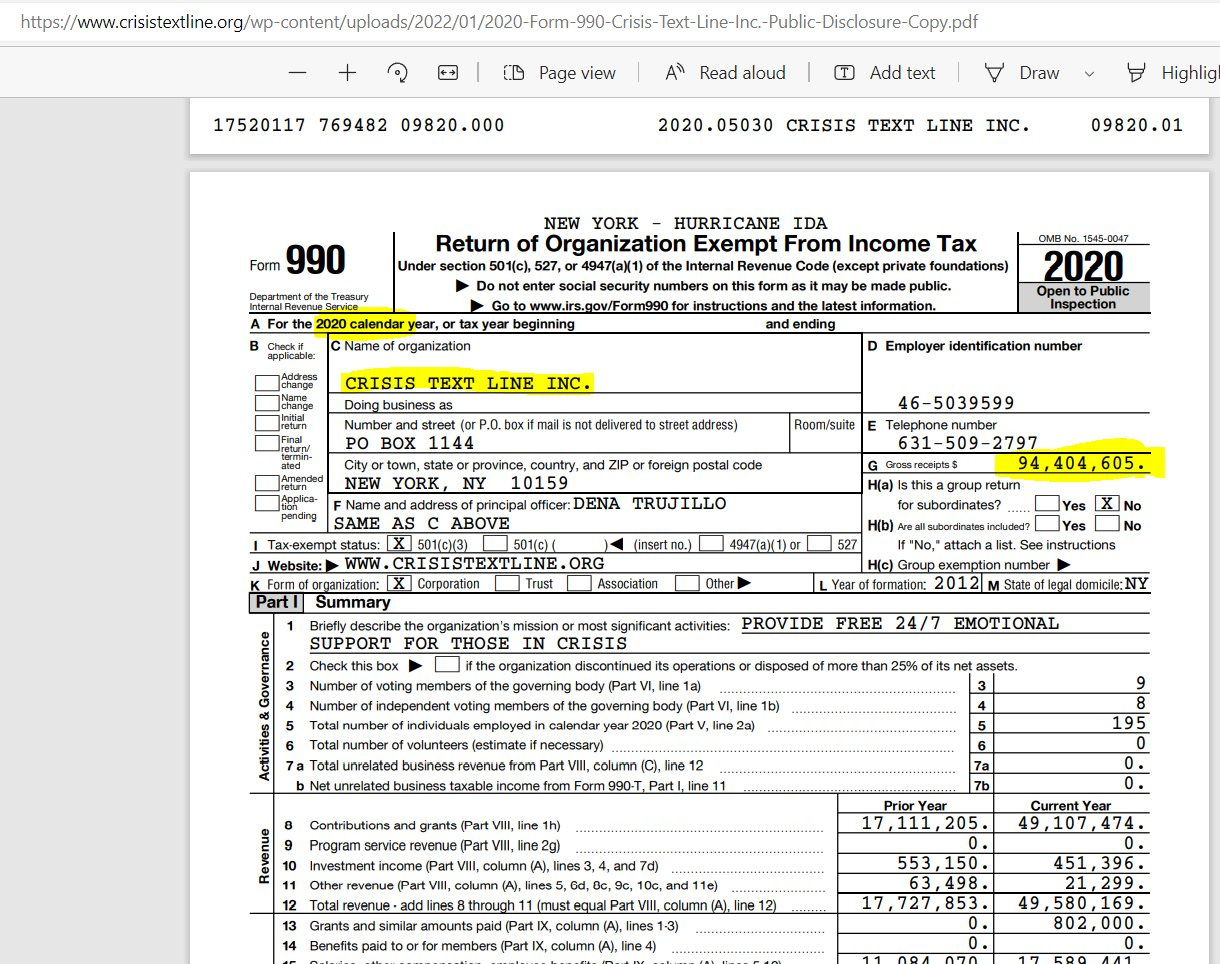Toggle the 501(c)(3) tax-exempt checkbox

tap(398, 544)
